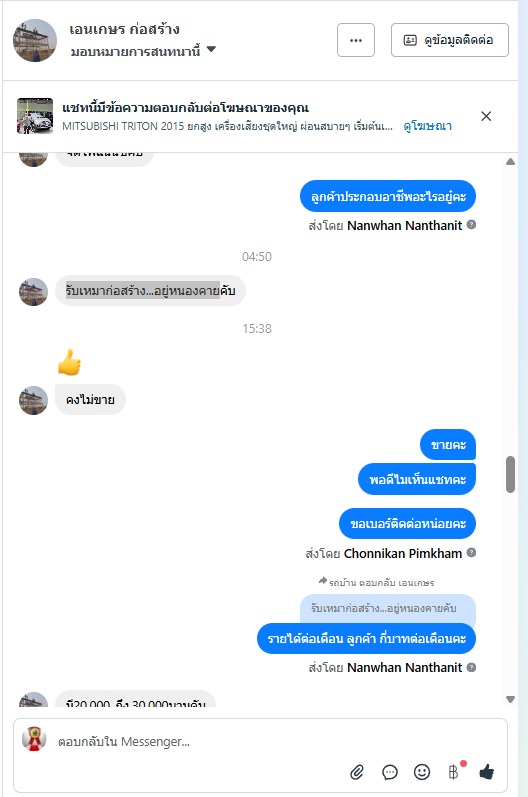528x797 pixels.
Task: Click the quoted reply message bubble
Action: tap(388, 608)
